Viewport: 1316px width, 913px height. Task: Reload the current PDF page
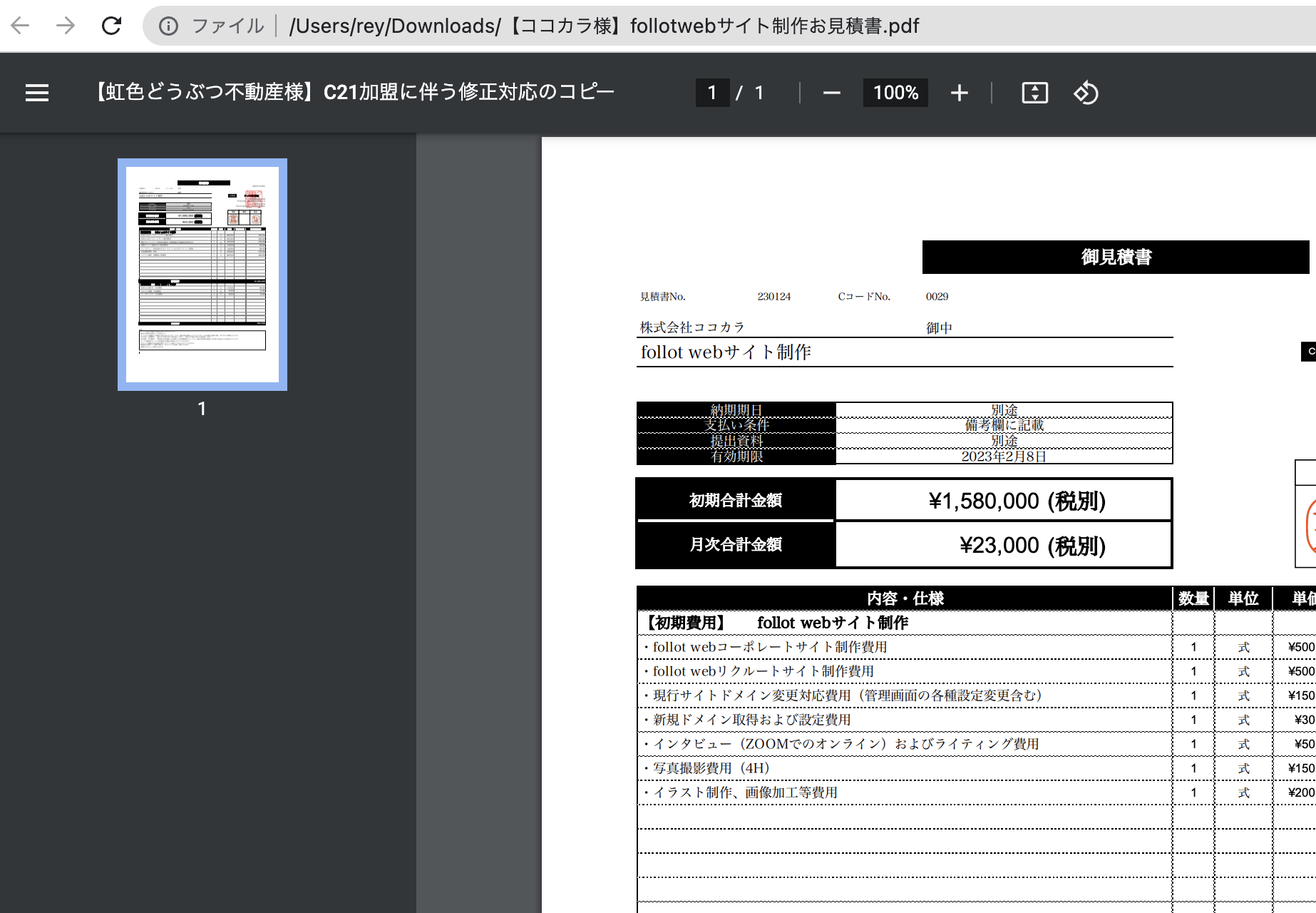[x=112, y=26]
